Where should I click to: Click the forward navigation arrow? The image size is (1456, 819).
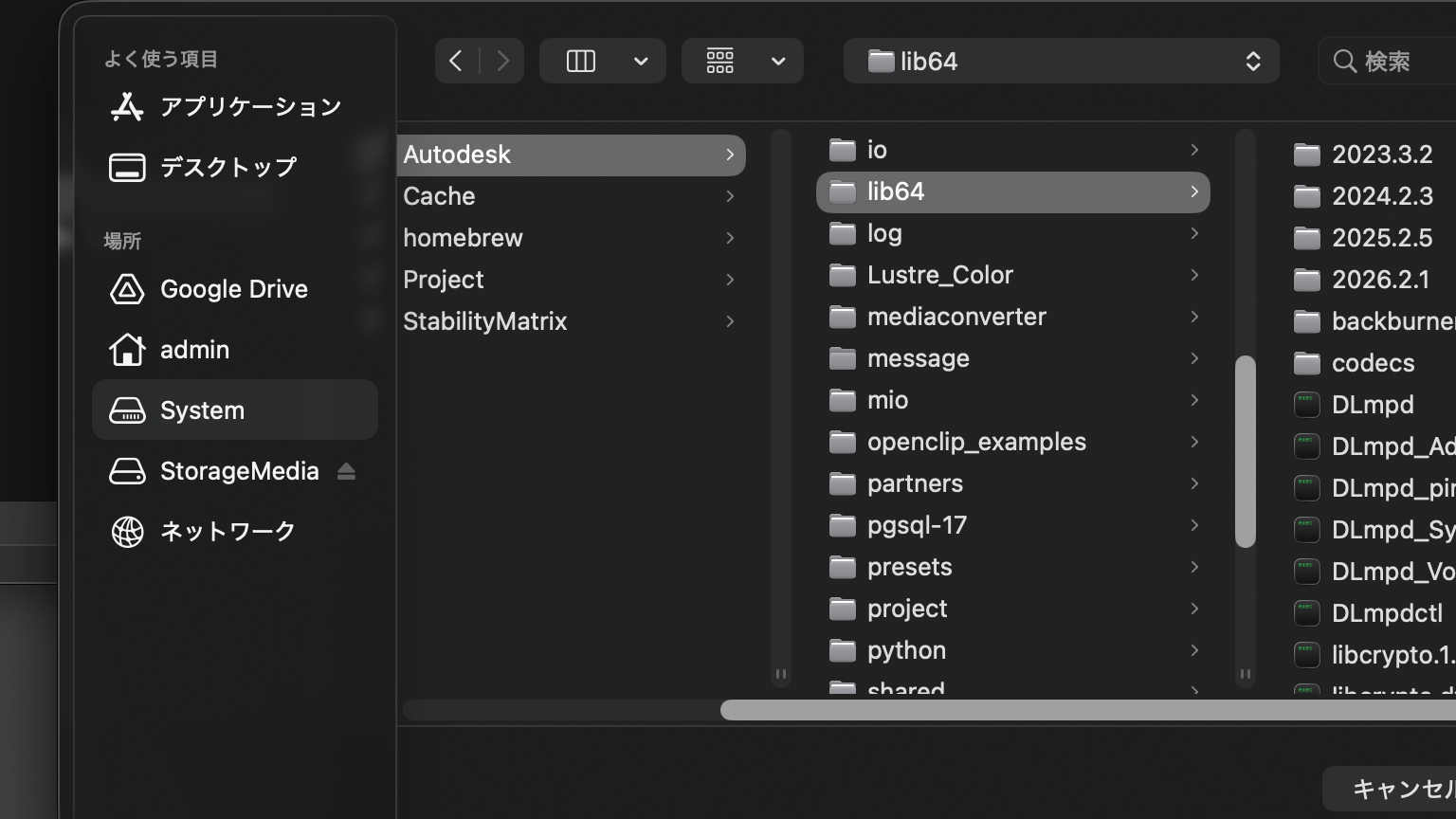click(x=503, y=62)
